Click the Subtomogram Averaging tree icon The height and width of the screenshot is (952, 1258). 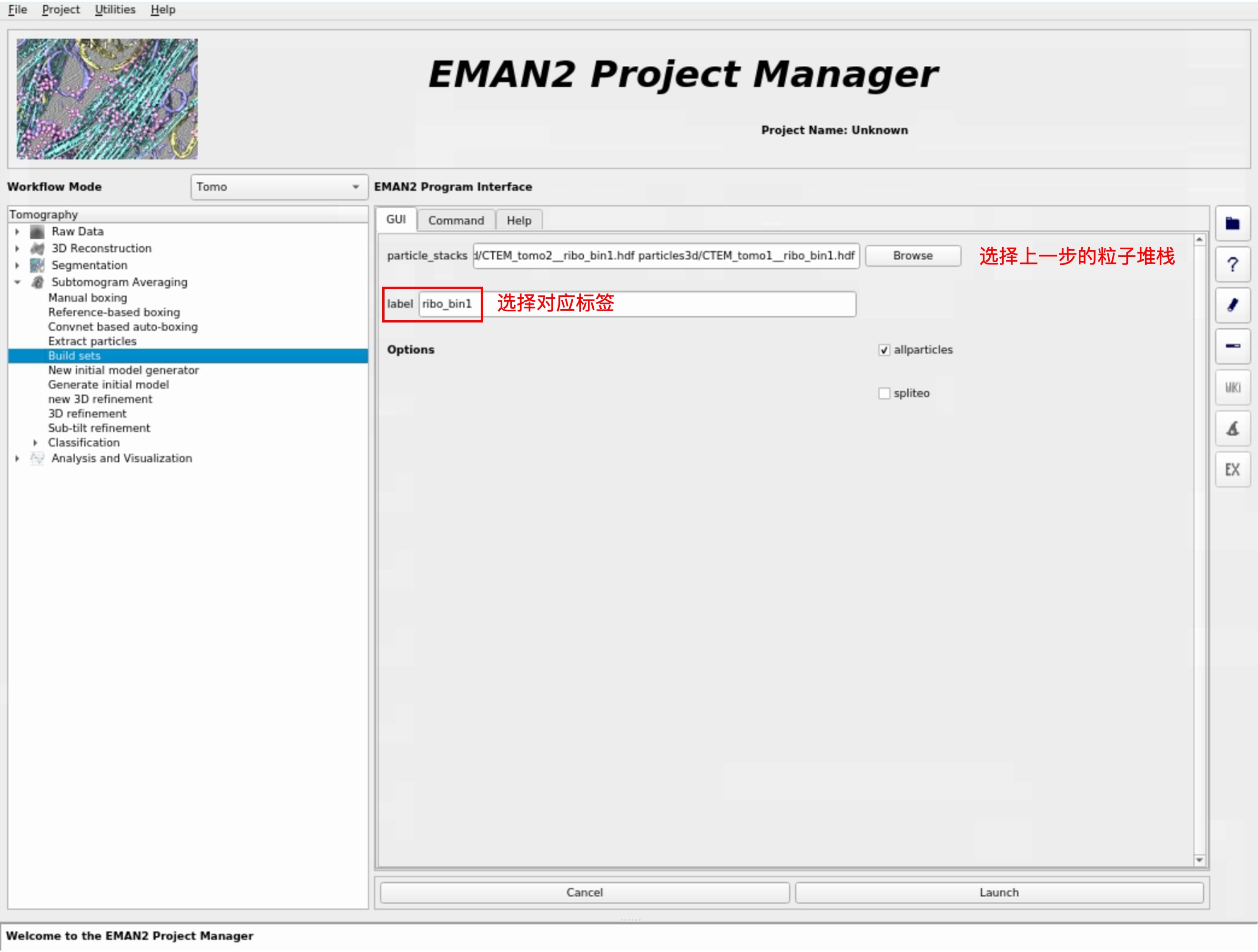point(37,282)
